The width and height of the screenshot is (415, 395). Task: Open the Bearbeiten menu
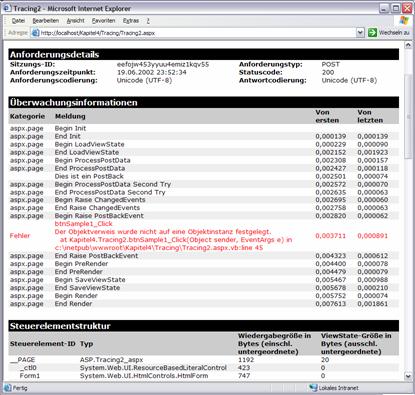pos(46,21)
